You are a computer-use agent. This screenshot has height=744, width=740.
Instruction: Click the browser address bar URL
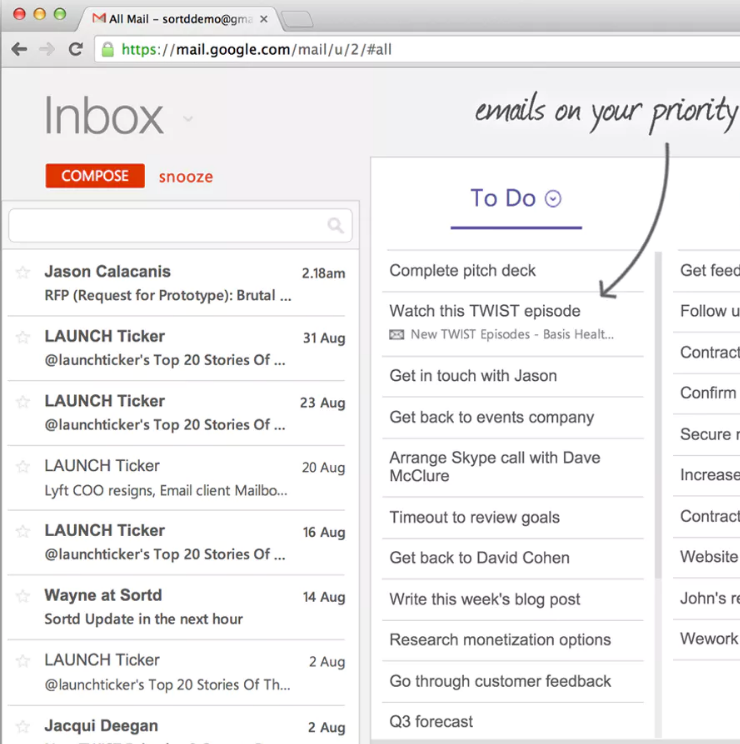(256, 49)
